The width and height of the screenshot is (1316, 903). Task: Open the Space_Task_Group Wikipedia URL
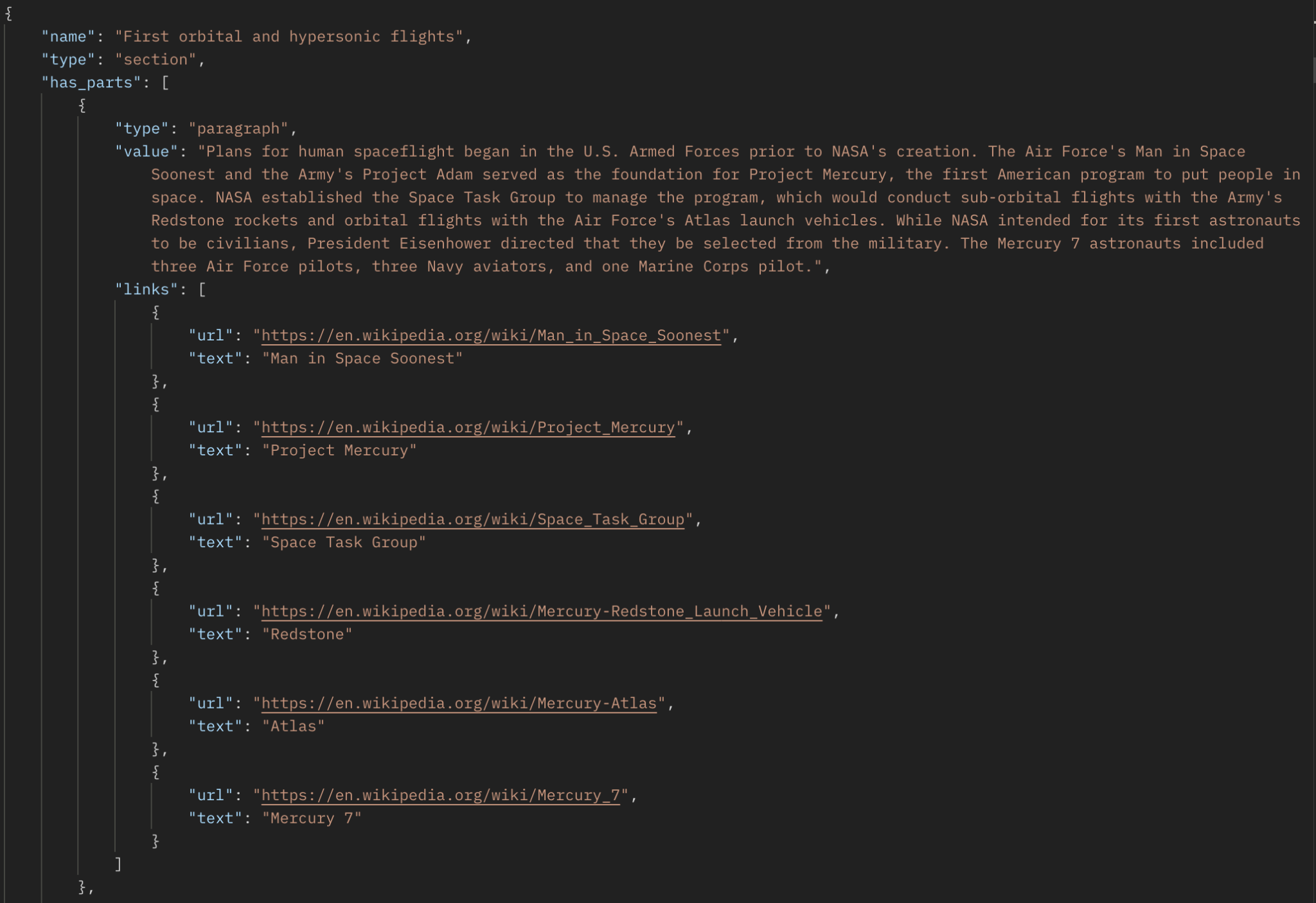(x=472, y=519)
